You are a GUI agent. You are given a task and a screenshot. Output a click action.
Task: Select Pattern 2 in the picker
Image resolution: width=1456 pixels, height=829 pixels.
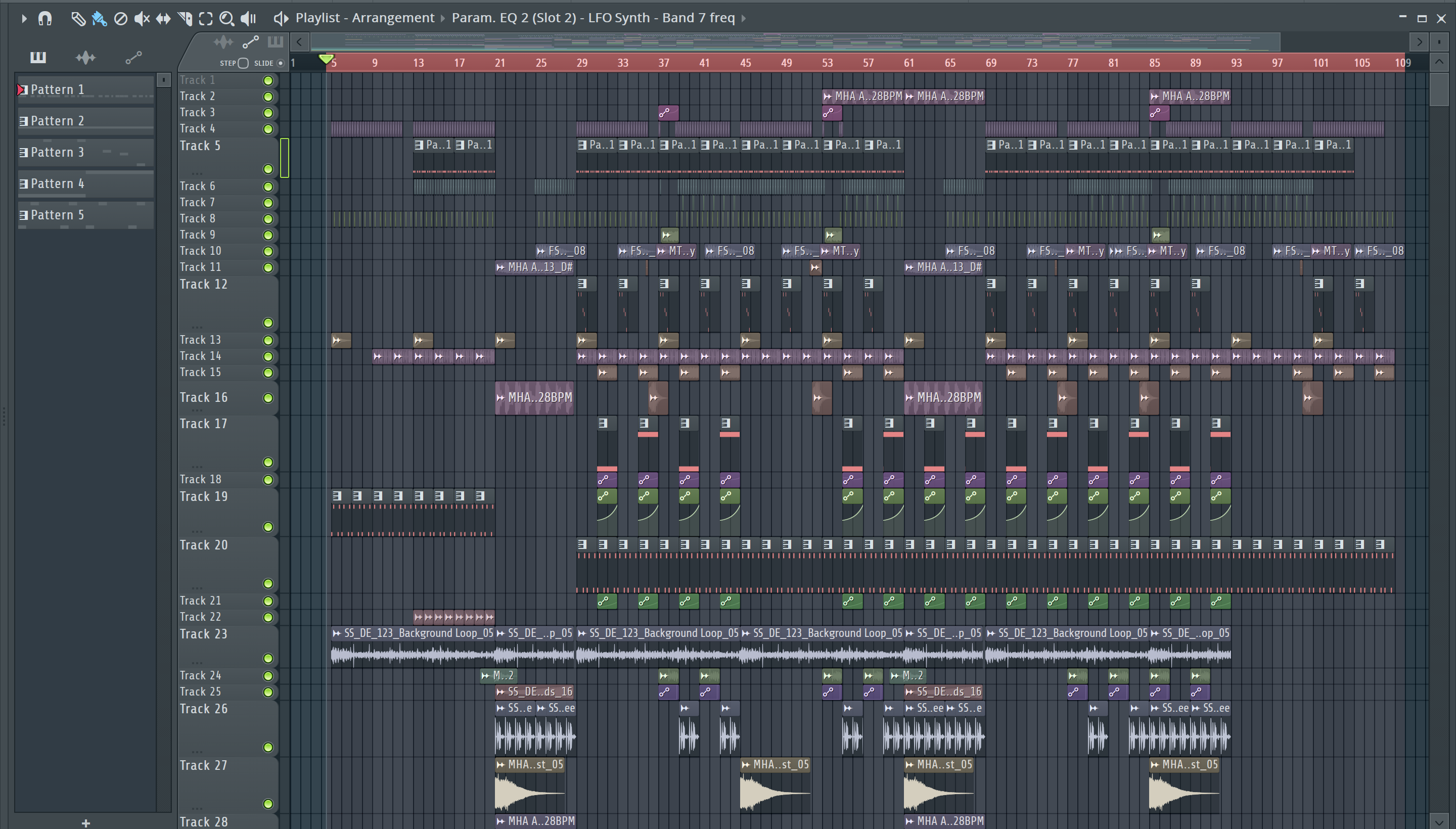point(85,121)
